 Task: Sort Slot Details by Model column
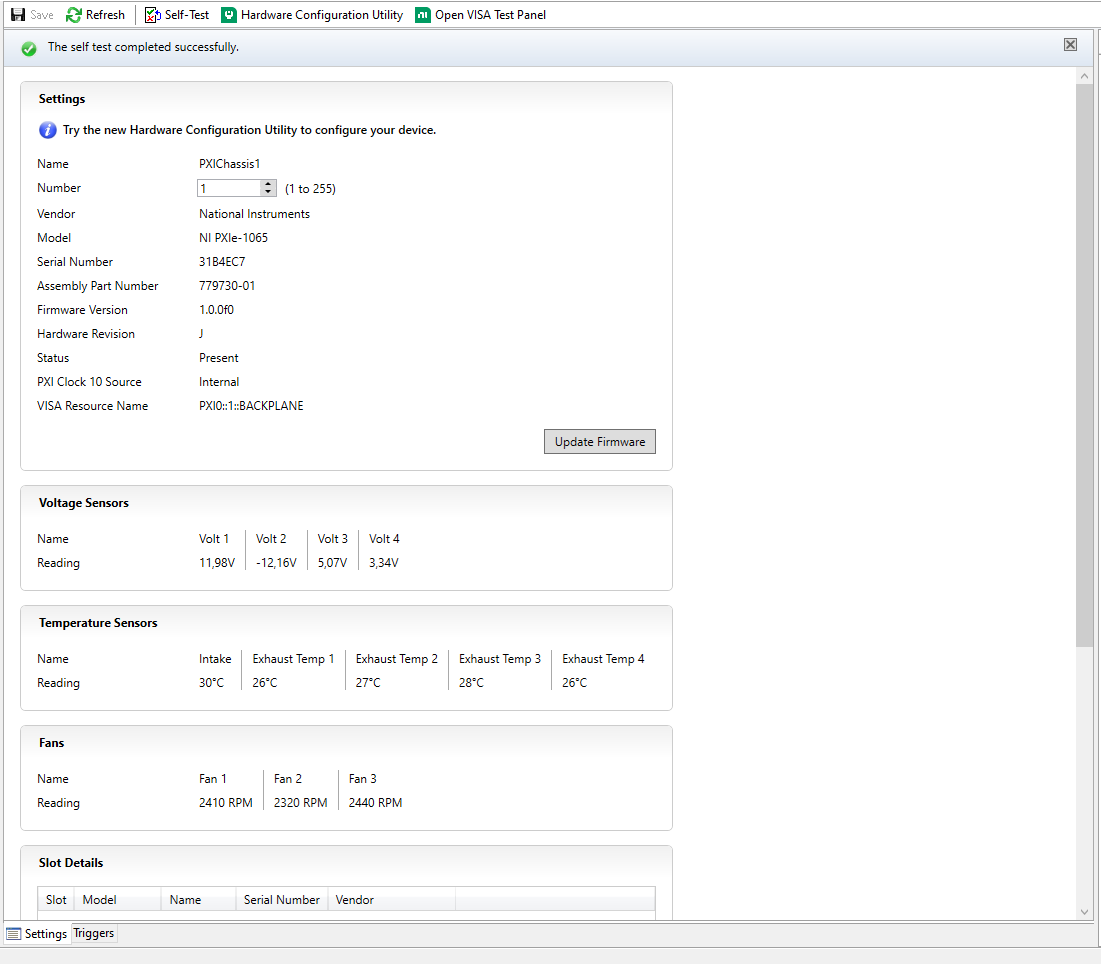118,899
